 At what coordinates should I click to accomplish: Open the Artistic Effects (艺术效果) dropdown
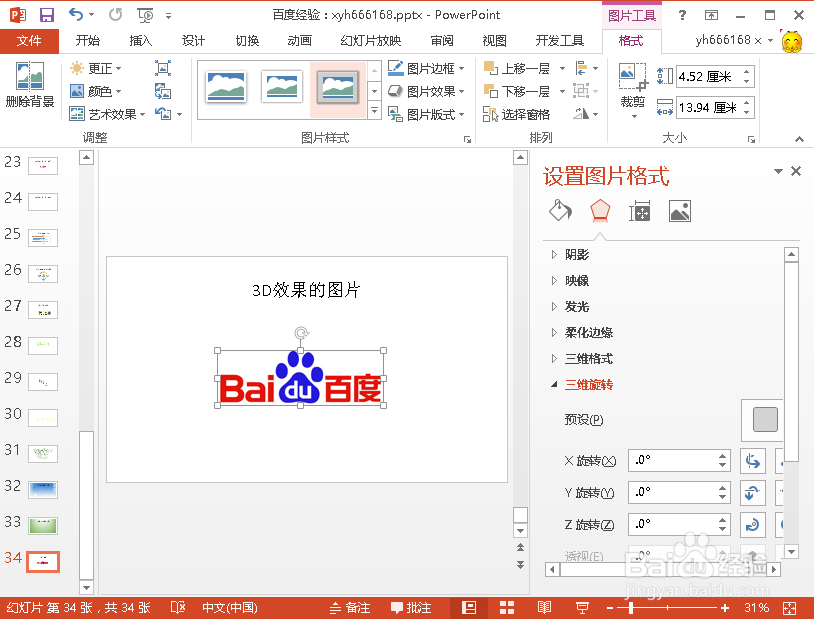click(107, 114)
